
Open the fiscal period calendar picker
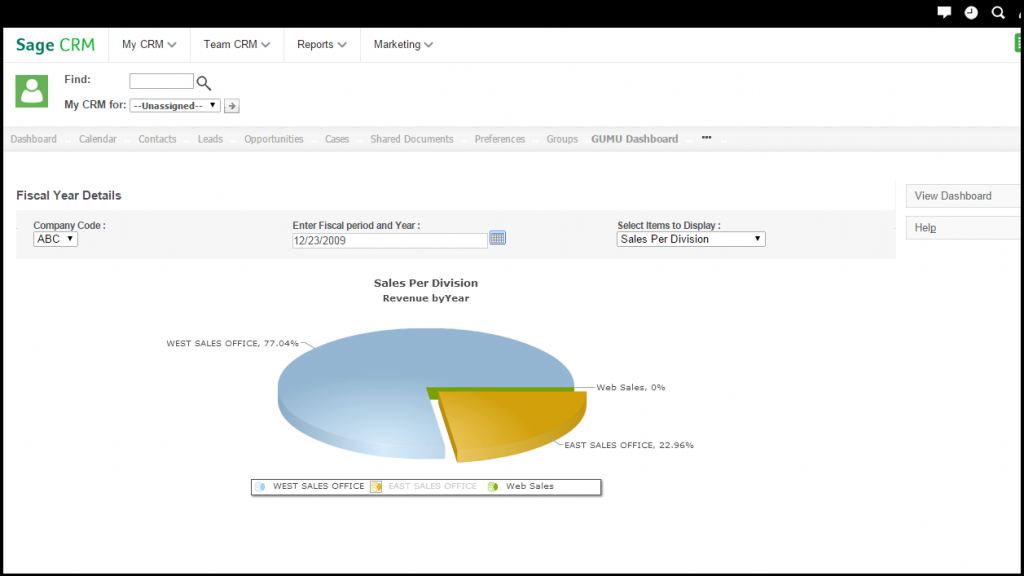coord(498,238)
